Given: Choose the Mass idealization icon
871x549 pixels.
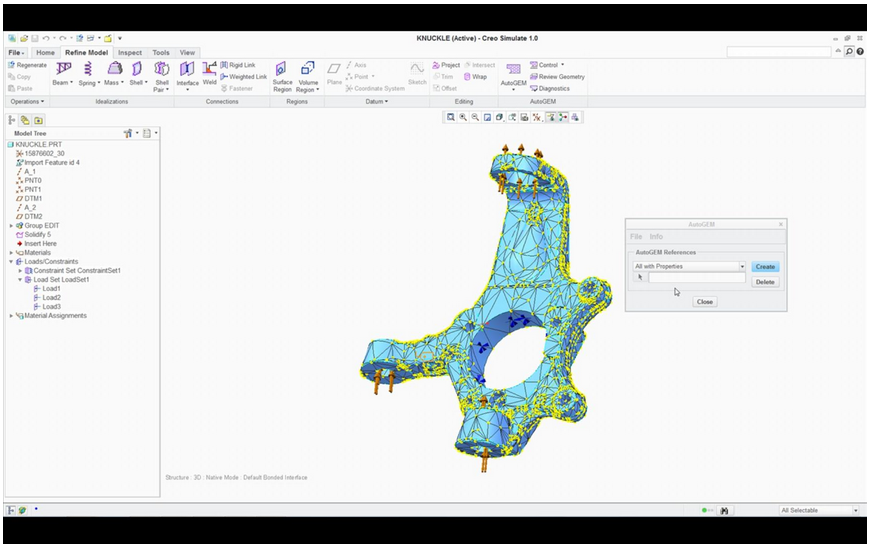Looking at the screenshot, I should 114,69.
